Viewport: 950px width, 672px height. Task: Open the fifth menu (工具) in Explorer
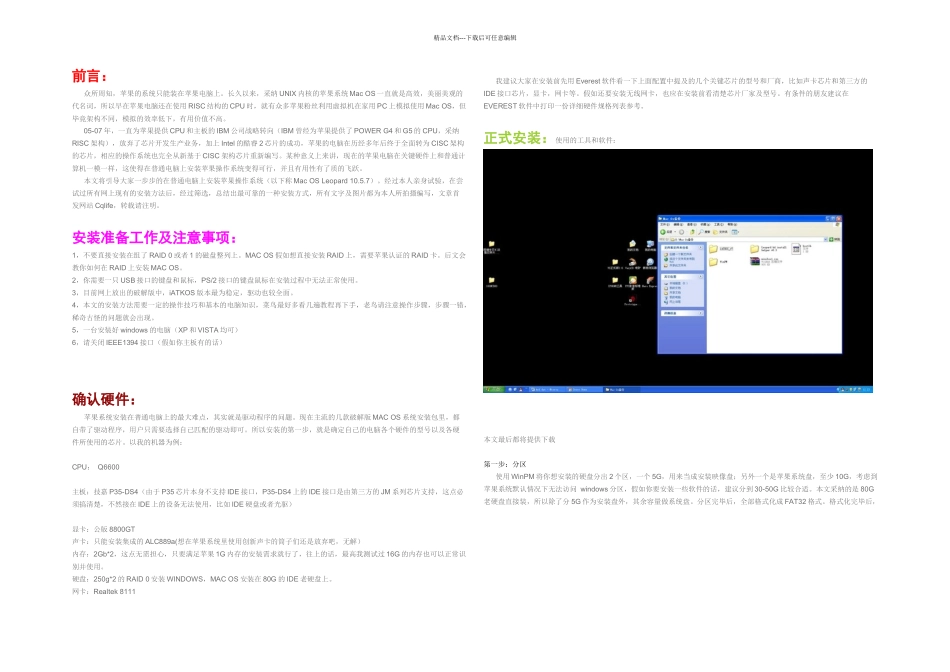point(719,225)
